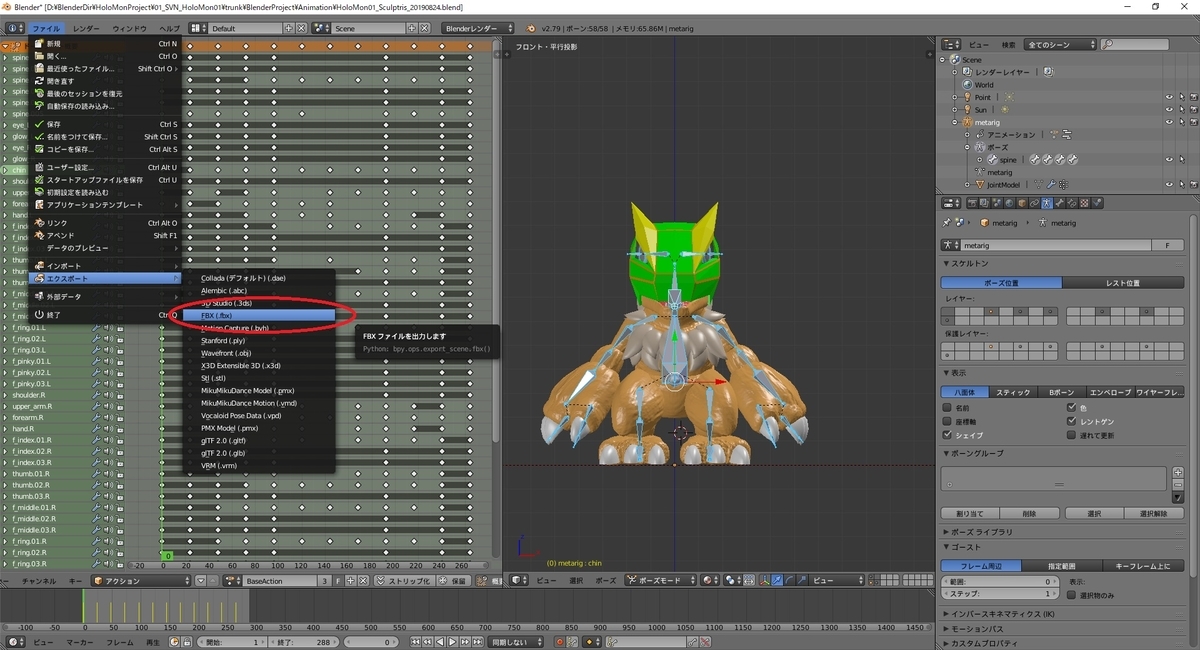Click the World globe icon in outliner
Image resolution: width=1200 pixels, height=650 pixels.
pyautogui.click(x=967, y=85)
